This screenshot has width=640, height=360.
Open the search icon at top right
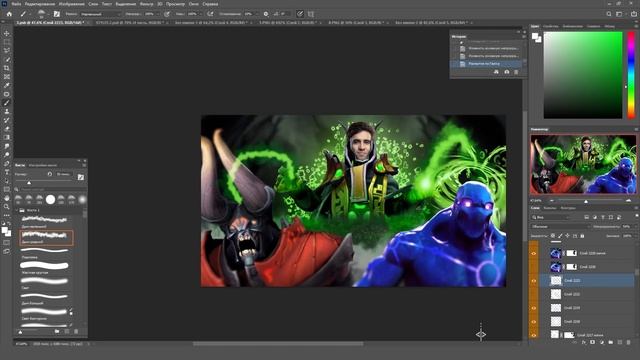609,14
